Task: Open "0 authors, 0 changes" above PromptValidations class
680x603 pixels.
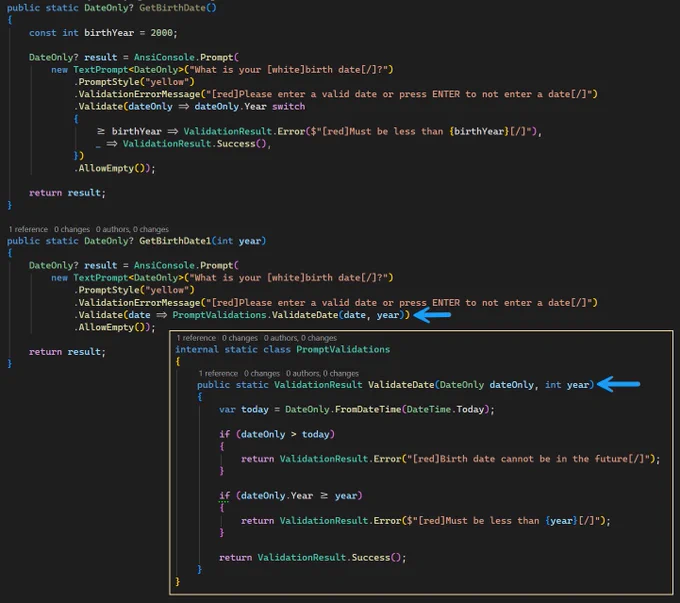Action: coord(300,338)
